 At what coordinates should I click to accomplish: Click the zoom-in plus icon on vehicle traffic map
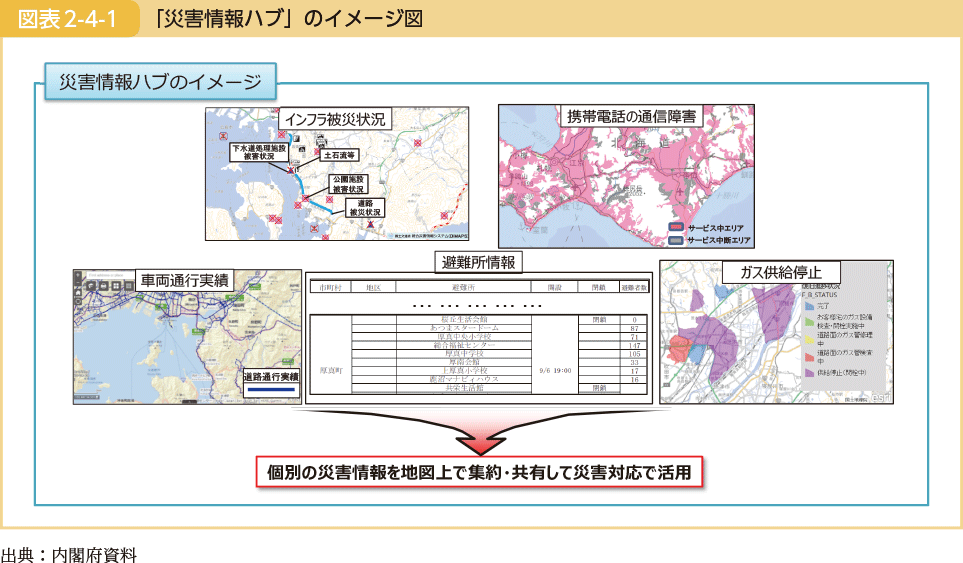pos(78,277)
